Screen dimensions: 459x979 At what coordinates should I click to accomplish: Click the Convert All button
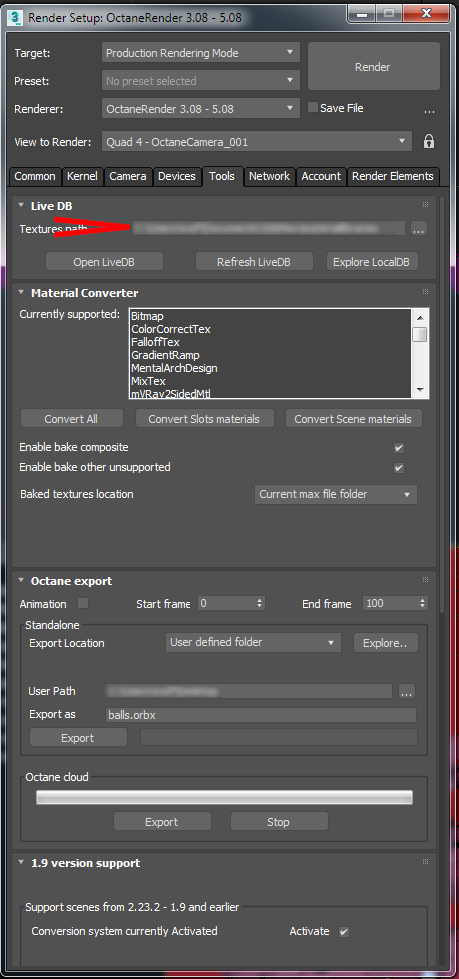coord(71,419)
